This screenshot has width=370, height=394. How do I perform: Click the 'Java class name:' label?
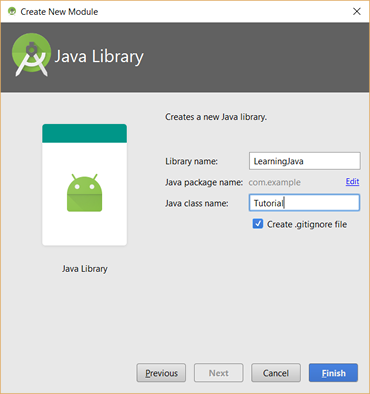[x=197, y=203]
